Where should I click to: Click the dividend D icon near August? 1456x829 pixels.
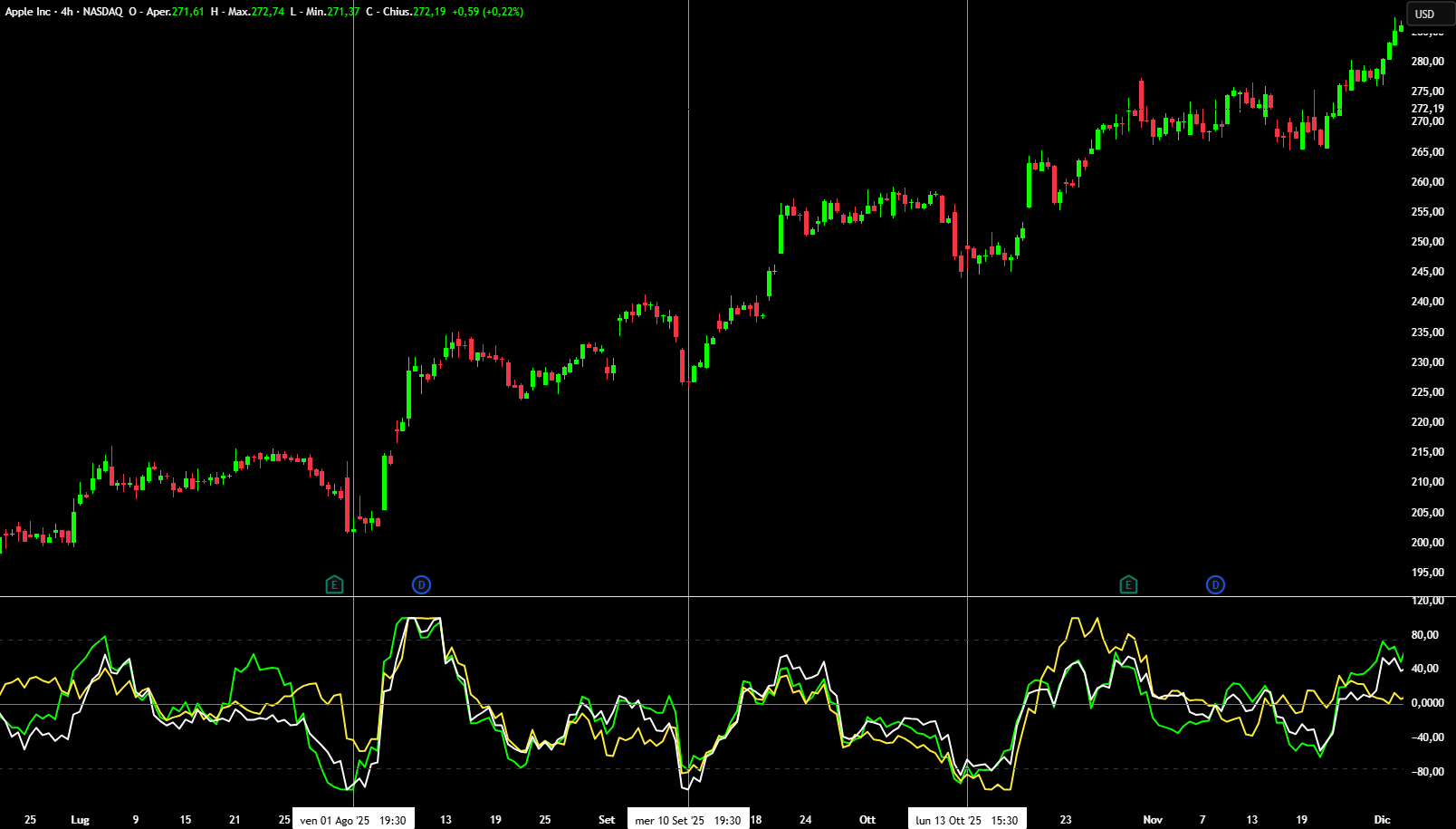click(x=421, y=584)
